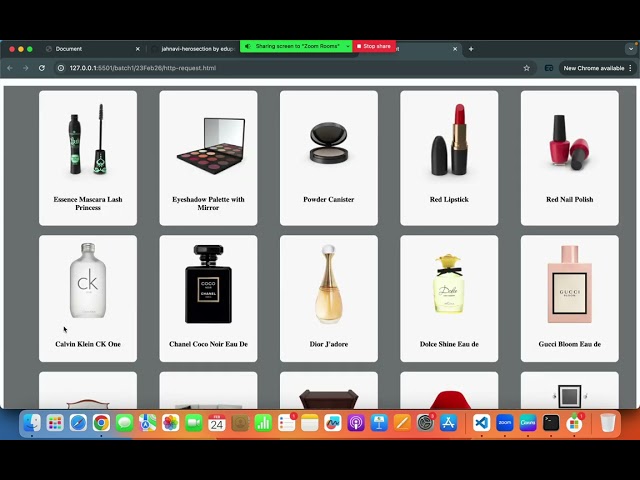This screenshot has height=480, width=640.
Task: Go back using the browser back arrow
Action: pos(10,68)
